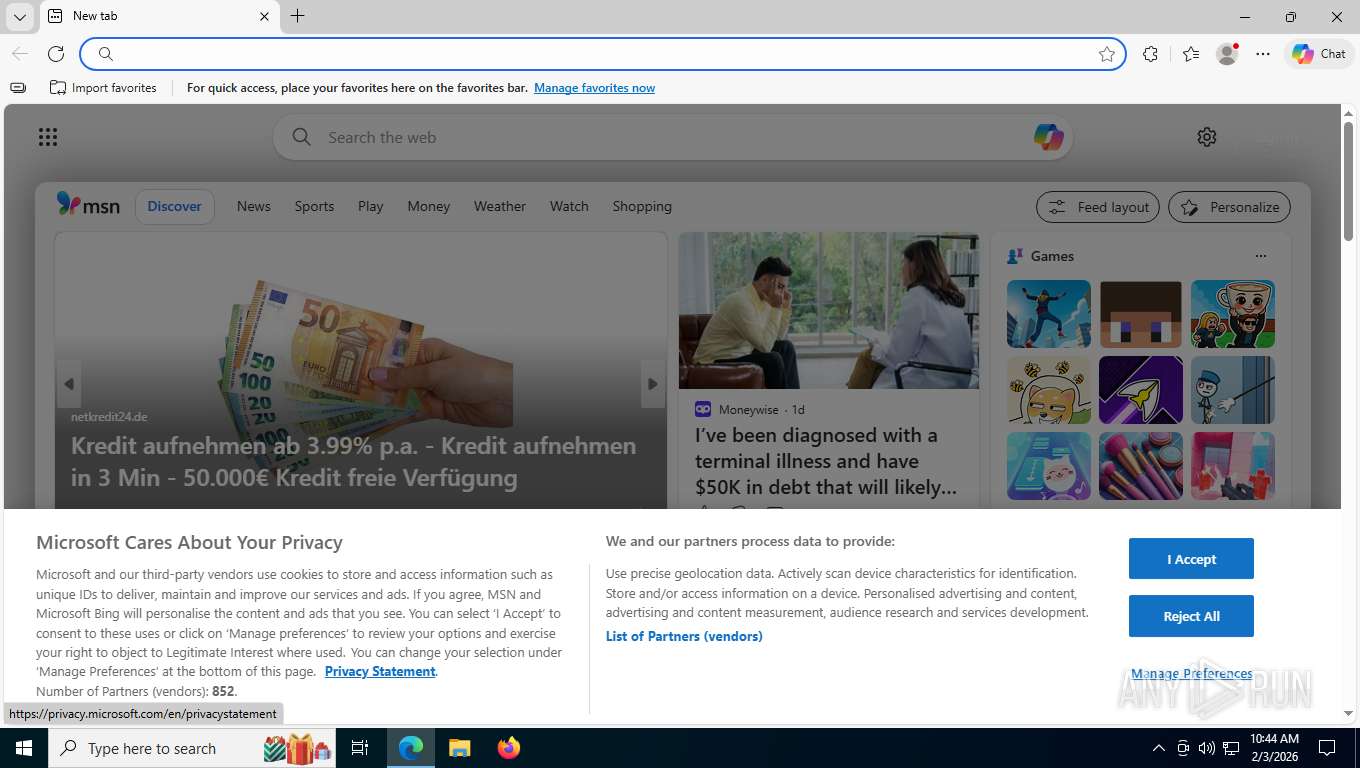Open the Games card heading
The width and height of the screenshot is (1360, 768).
pos(1052,256)
